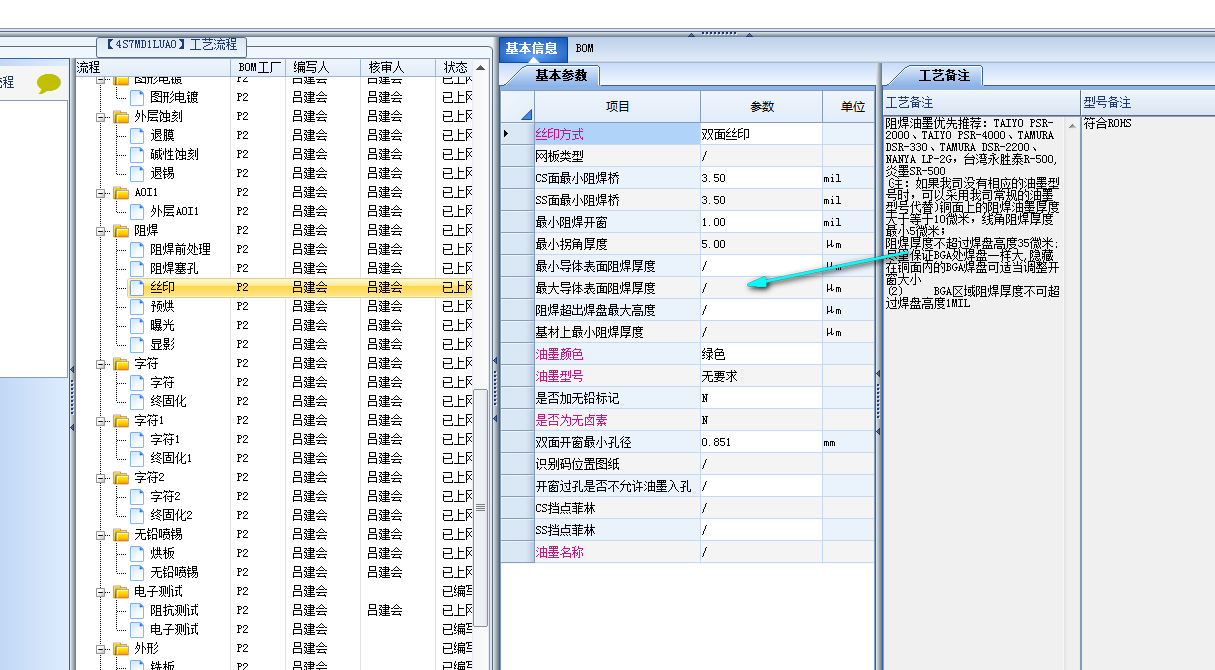Click the document icon beside 阻抗测试
Image resolution: width=1215 pixels, height=670 pixels.
(x=137, y=611)
